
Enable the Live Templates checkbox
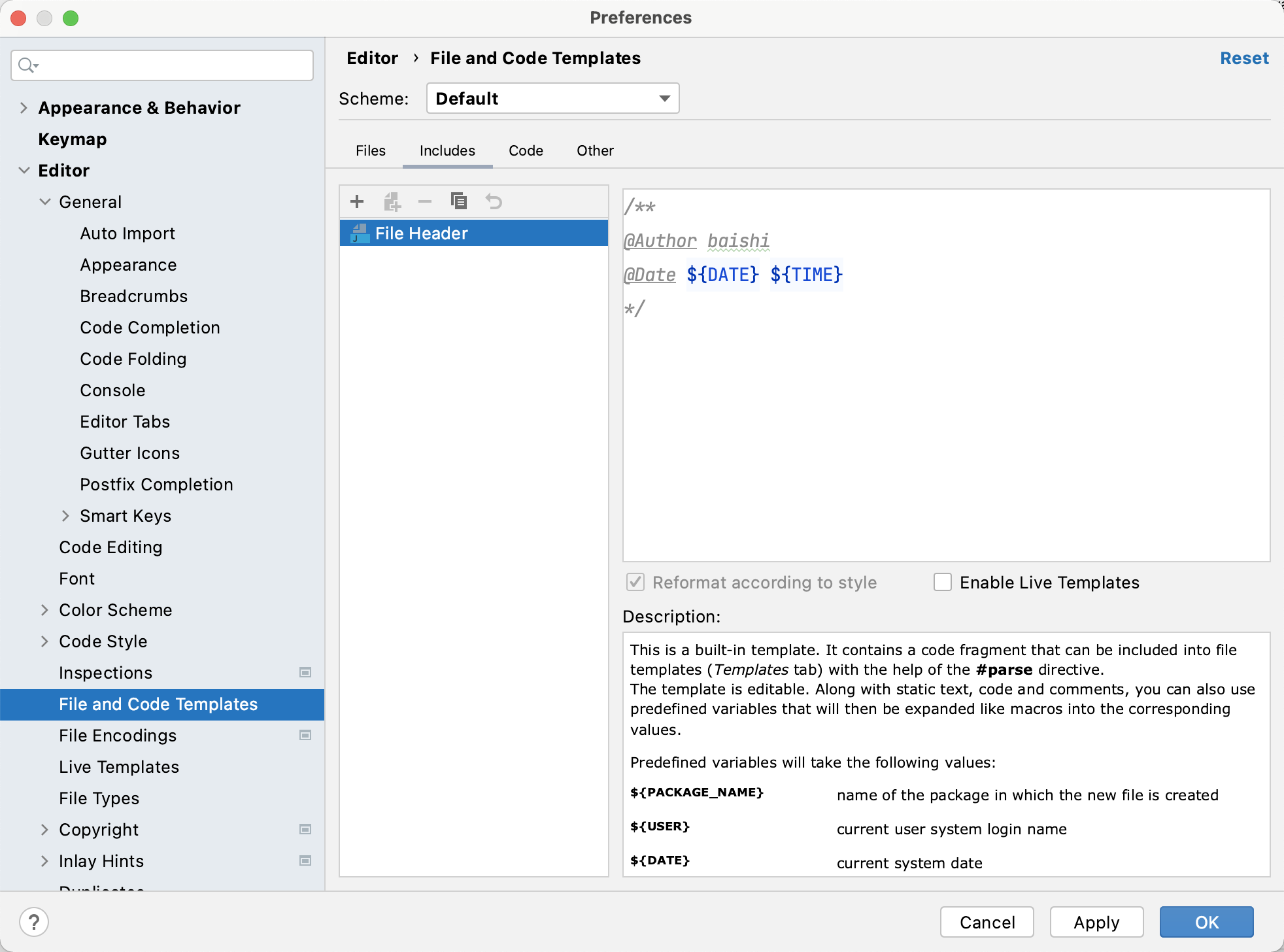coord(943,582)
